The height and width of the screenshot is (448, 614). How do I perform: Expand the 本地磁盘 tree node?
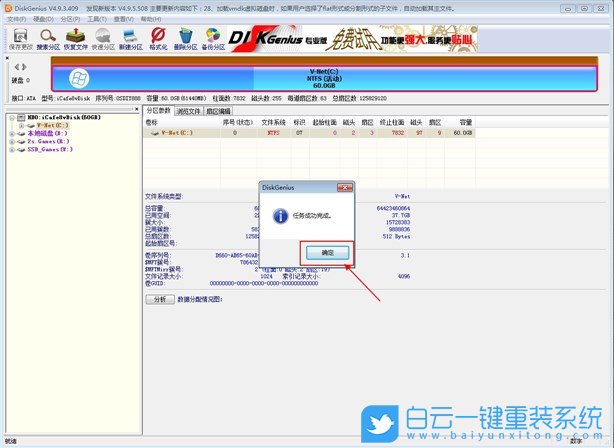tap(12, 134)
